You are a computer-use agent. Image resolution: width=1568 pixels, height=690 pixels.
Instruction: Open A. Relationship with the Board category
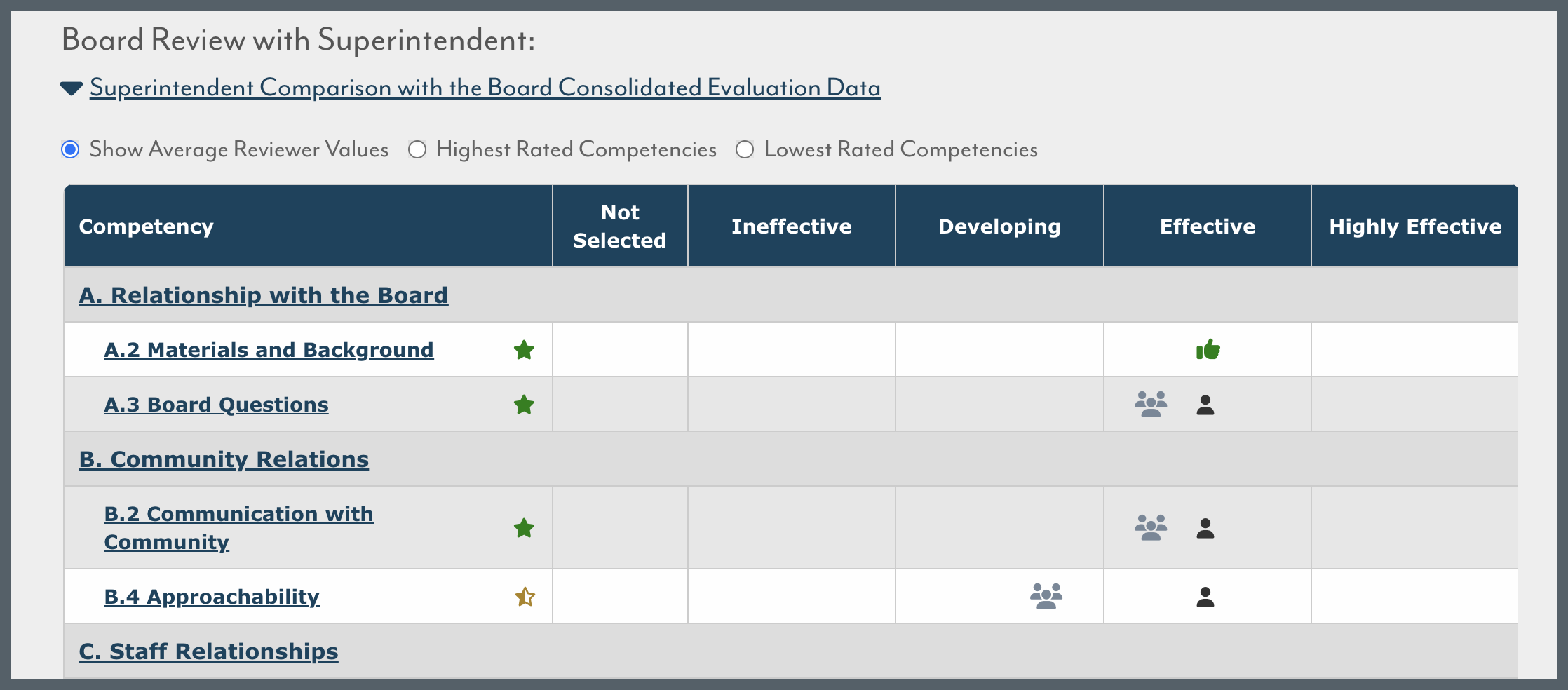point(263,295)
